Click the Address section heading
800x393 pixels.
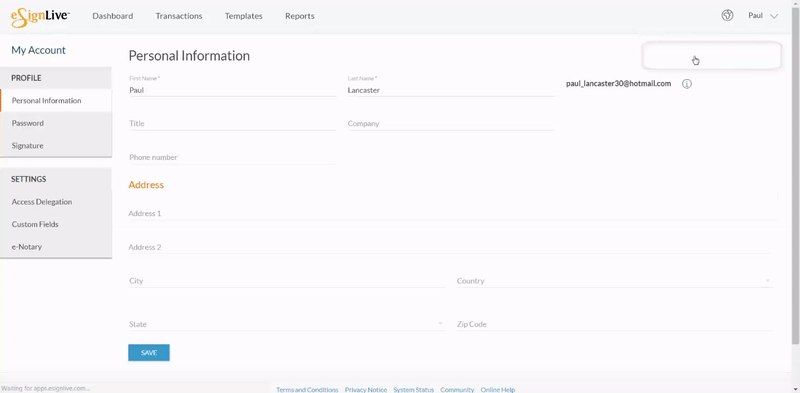pos(146,185)
